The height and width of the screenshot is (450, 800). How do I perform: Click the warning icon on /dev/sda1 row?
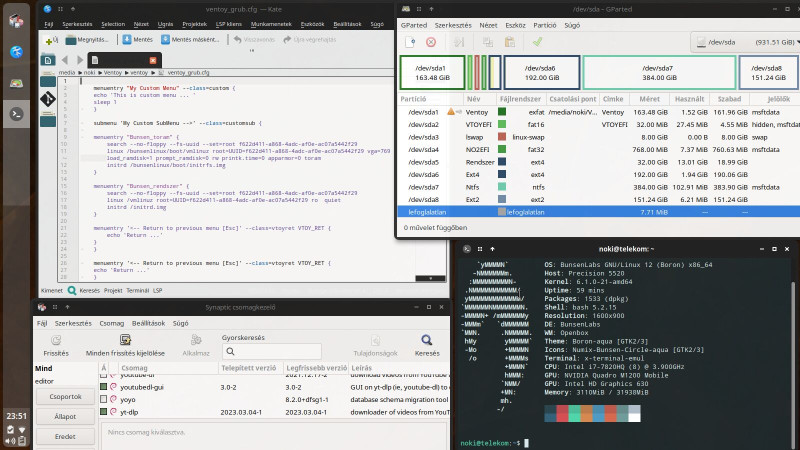click(451, 112)
